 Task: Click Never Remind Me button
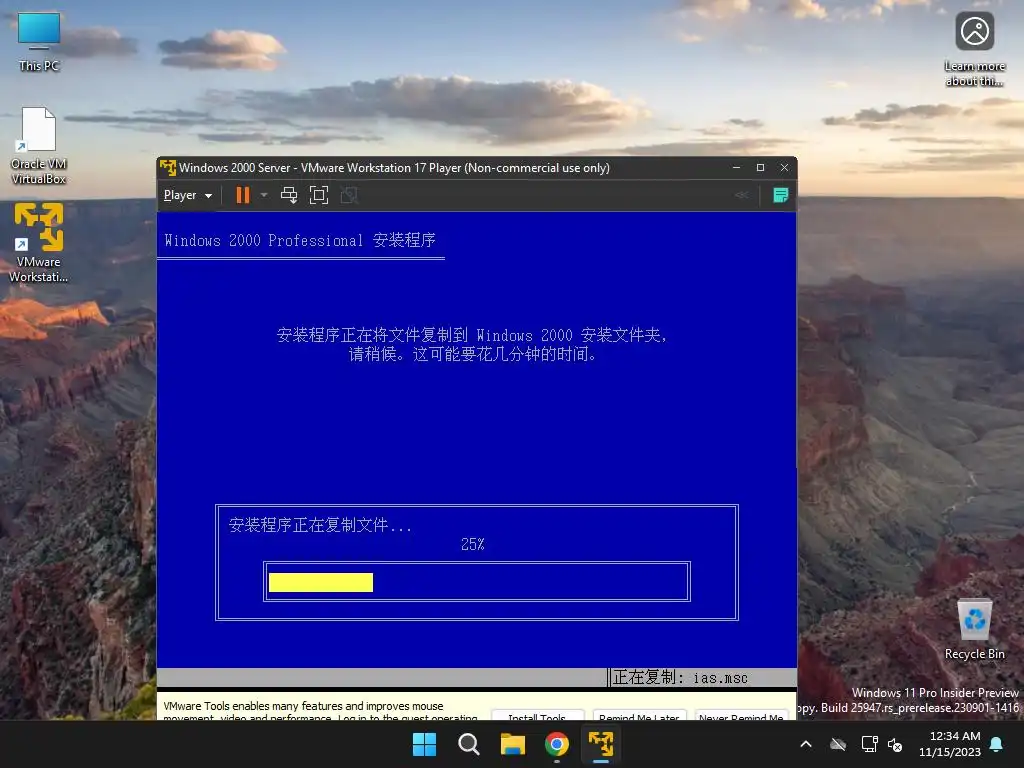point(741,715)
